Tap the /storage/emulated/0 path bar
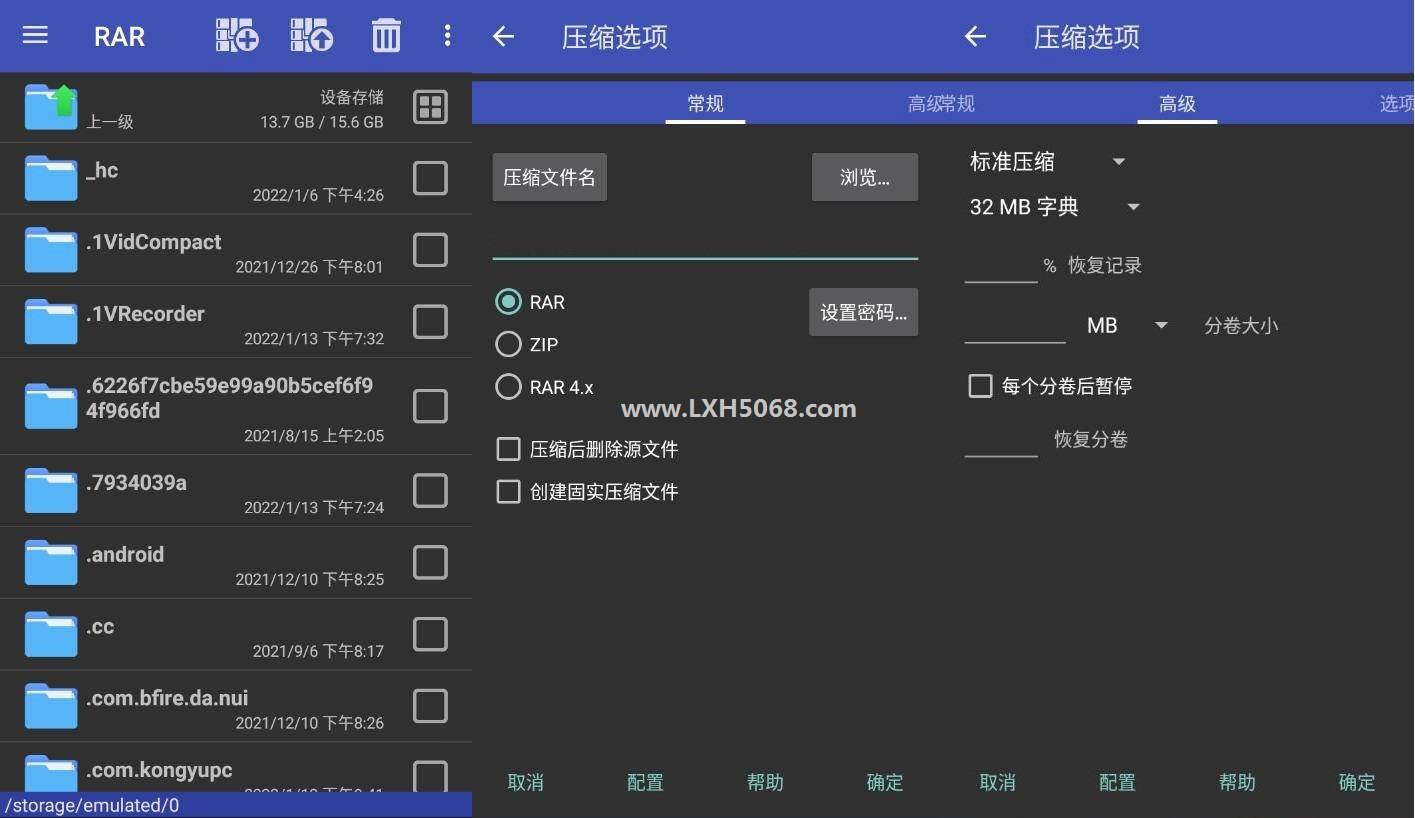 pyautogui.click(x=236, y=805)
